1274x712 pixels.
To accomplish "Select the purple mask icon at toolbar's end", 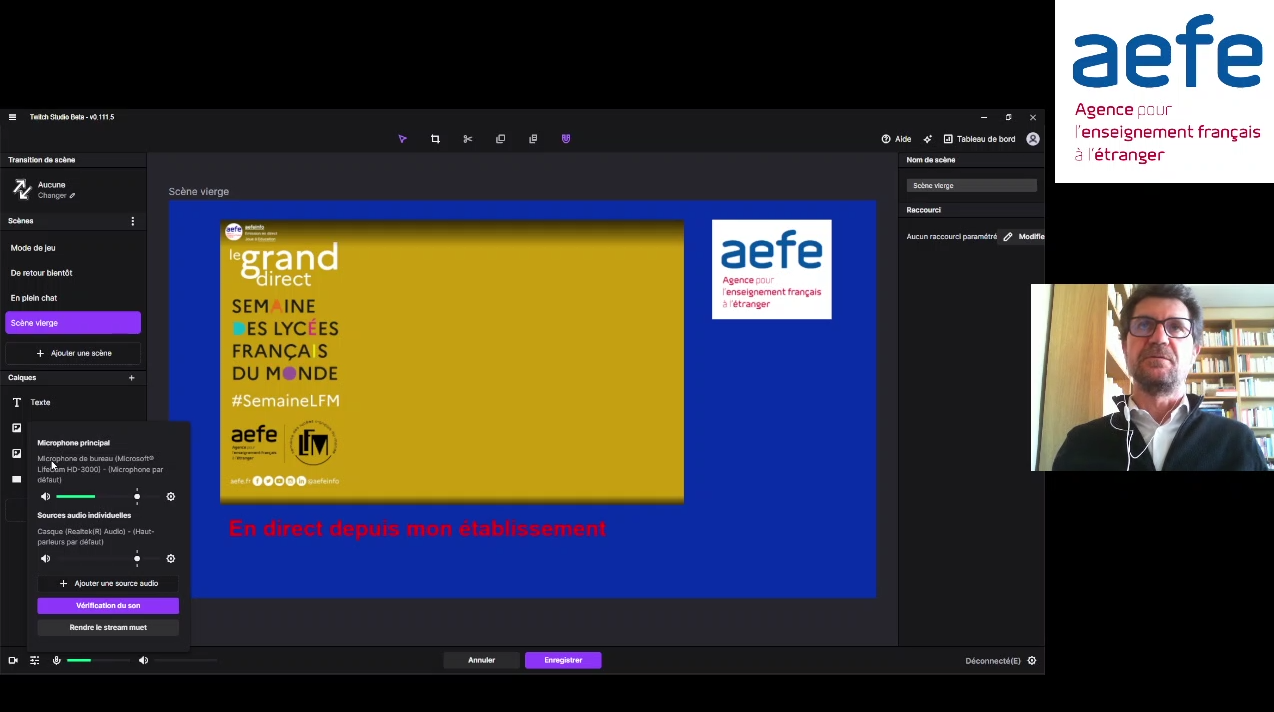I will pos(565,138).
